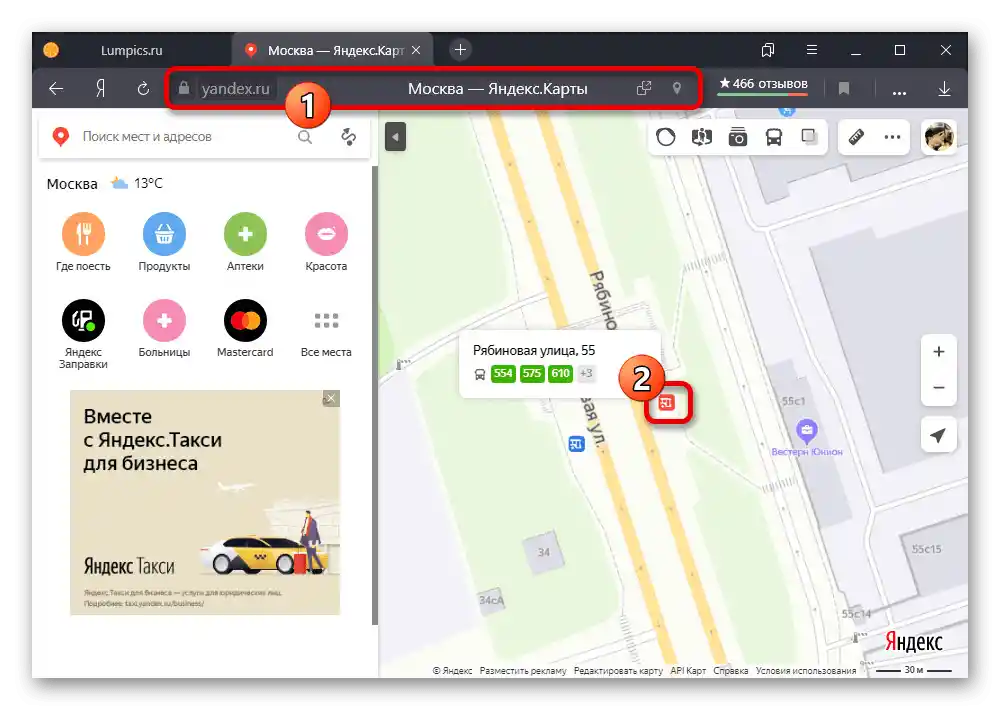This screenshot has height=710, width=1000.
Task: Go back with the browser back arrow
Action: [x=56, y=89]
